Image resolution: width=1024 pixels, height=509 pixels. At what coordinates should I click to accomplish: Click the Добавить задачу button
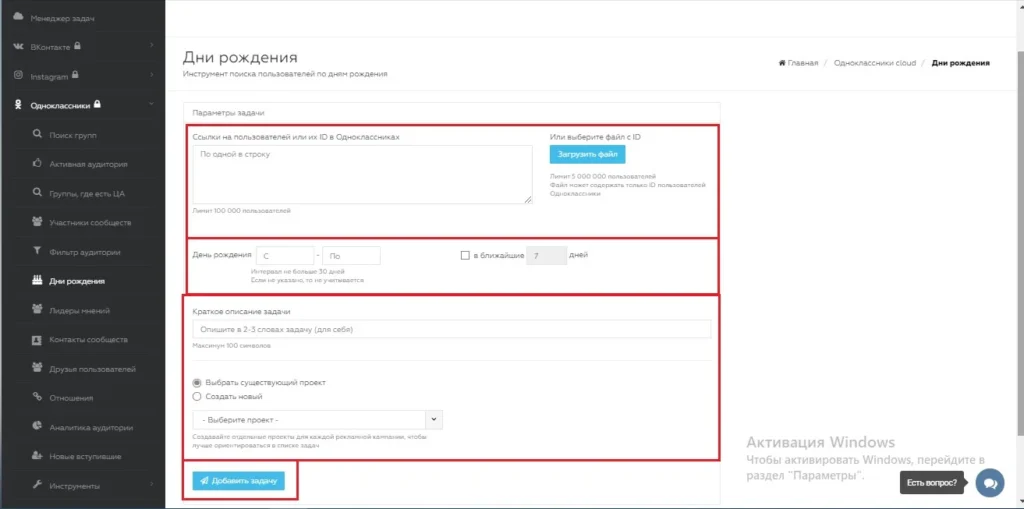tap(238, 480)
